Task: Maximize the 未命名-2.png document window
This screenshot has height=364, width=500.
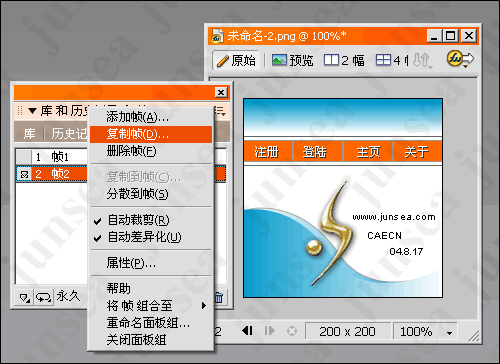Action: click(451, 36)
